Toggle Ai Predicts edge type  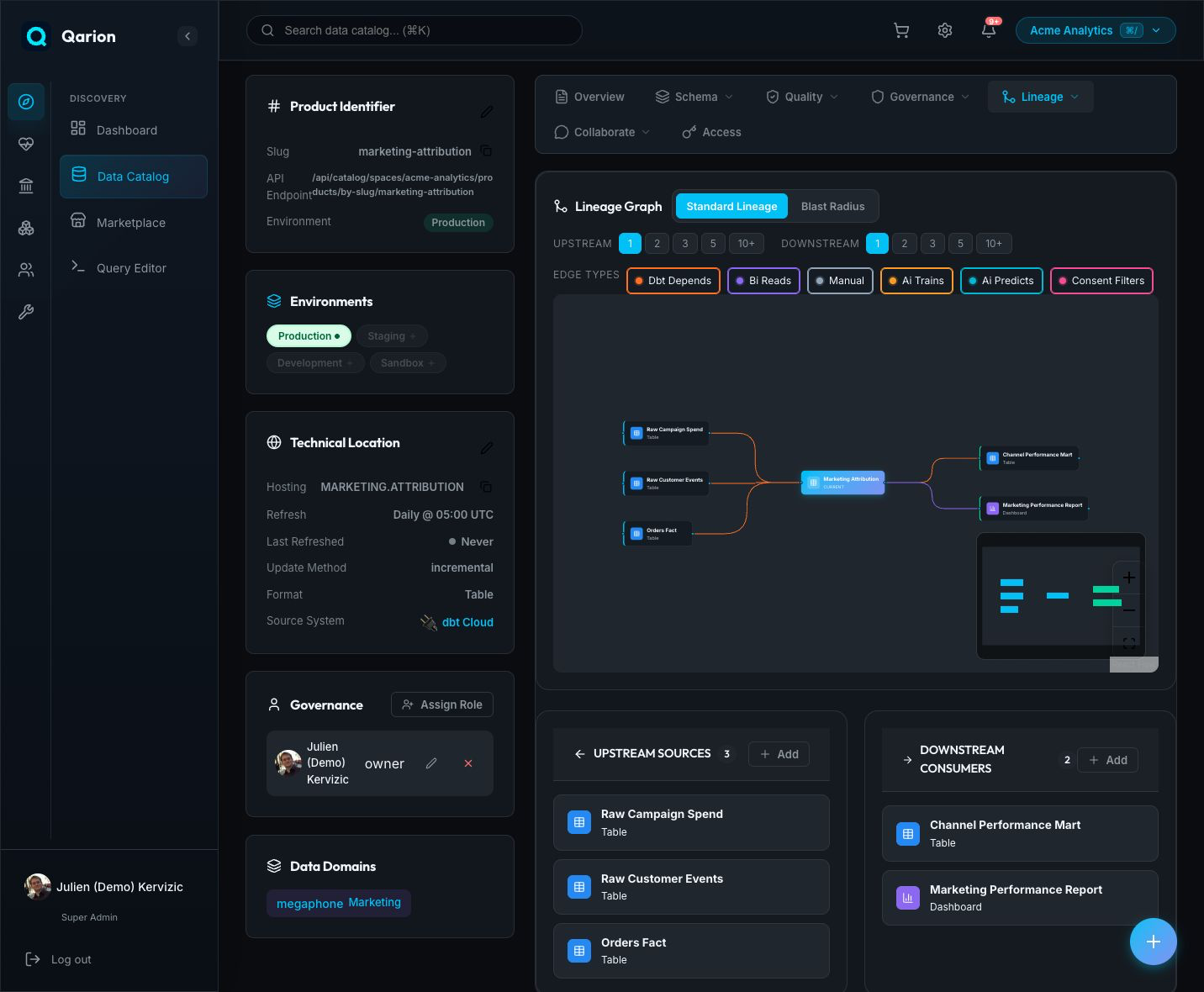1001,281
